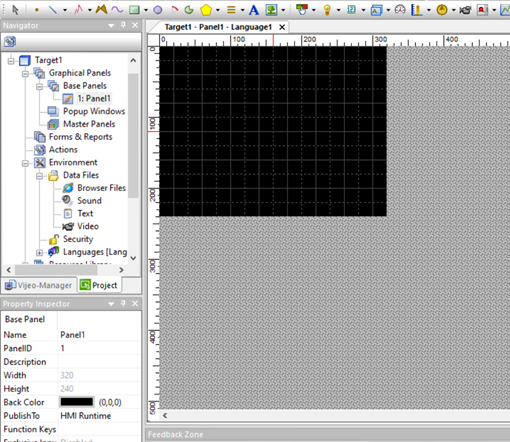Collapse the Environment tree node
This screenshot has width=510, height=442.
(25, 163)
